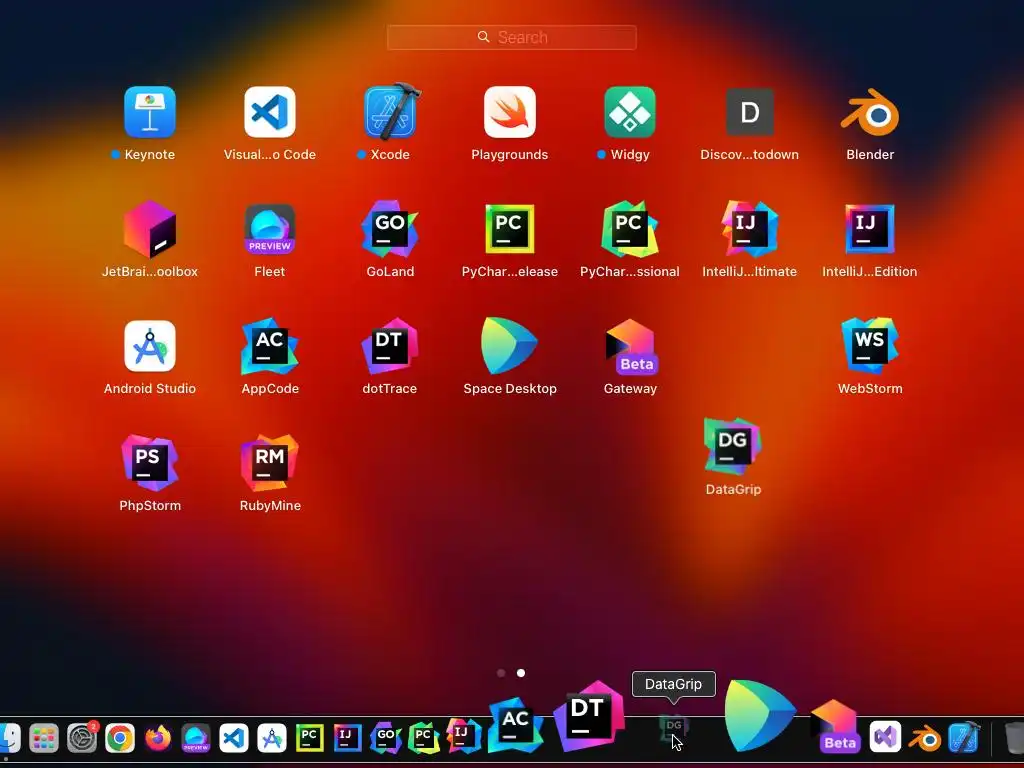The height and width of the screenshot is (768, 1024).
Task: Open Fleet Preview icon in the Dock
Action: [x=196, y=738]
